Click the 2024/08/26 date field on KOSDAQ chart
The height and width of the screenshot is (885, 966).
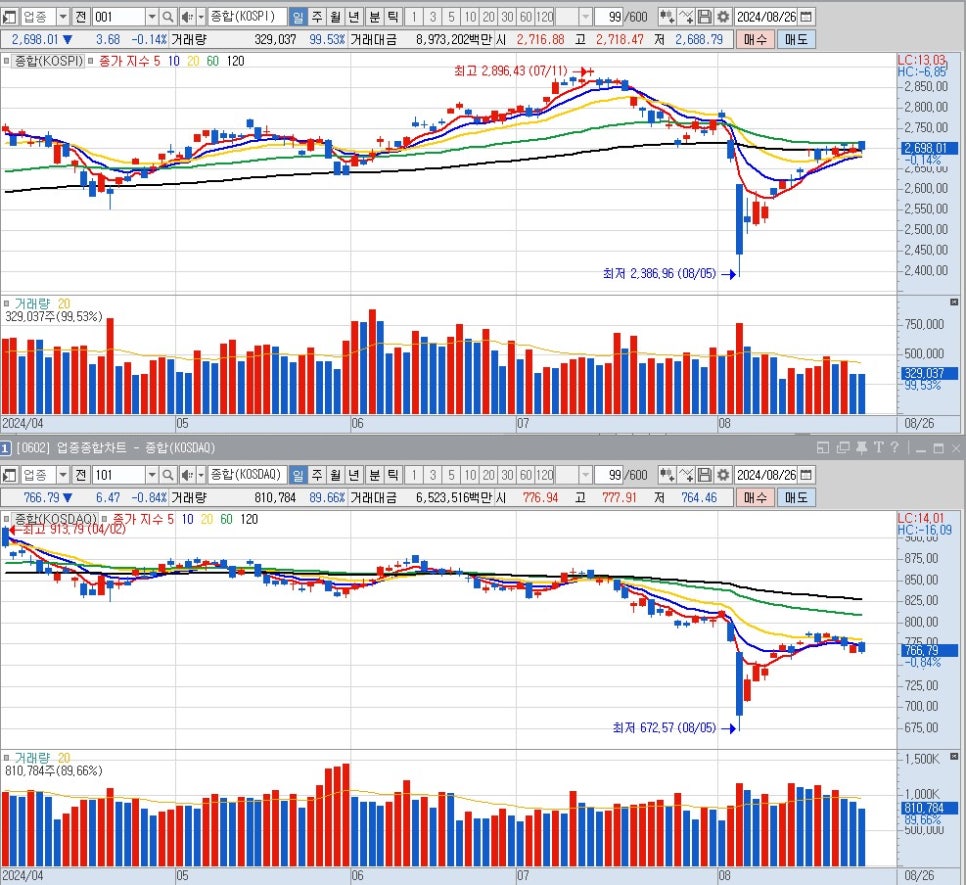click(767, 475)
